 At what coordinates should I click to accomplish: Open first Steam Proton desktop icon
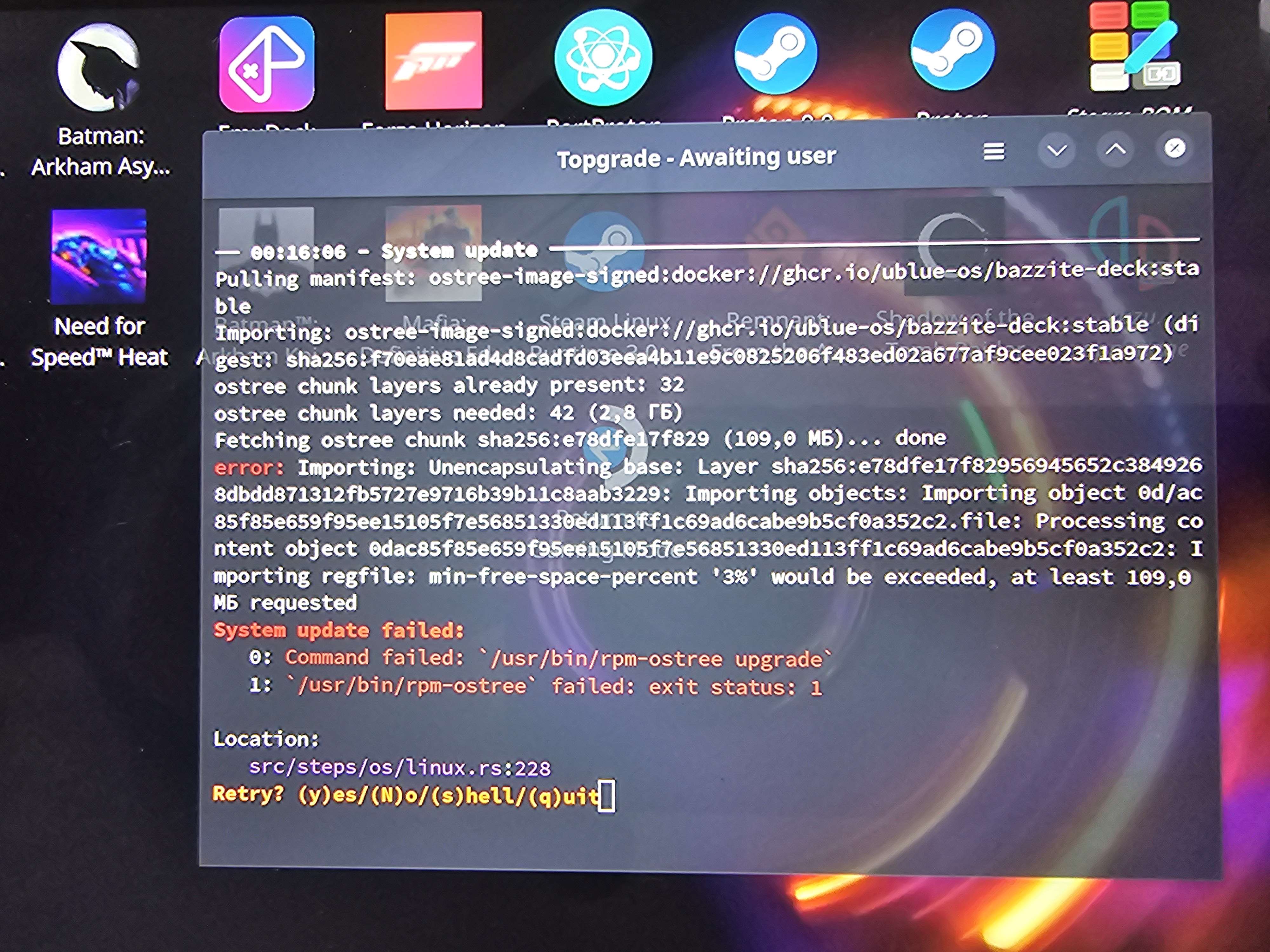[x=775, y=55]
